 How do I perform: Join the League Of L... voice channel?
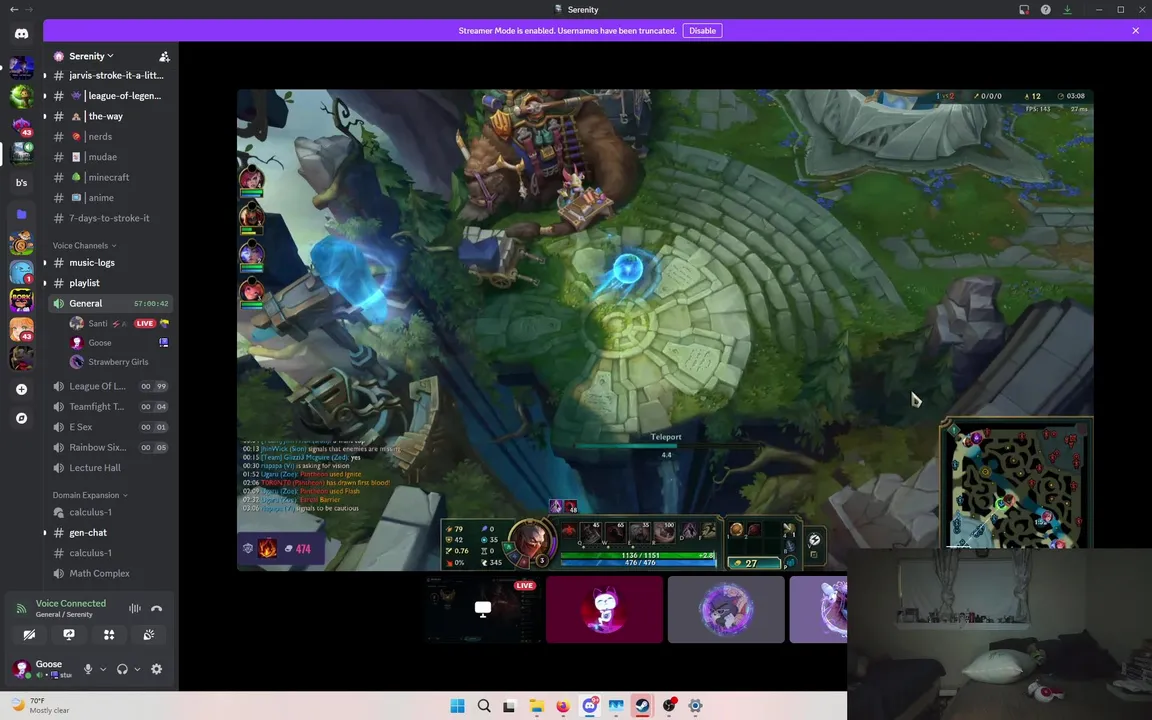(110, 386)
